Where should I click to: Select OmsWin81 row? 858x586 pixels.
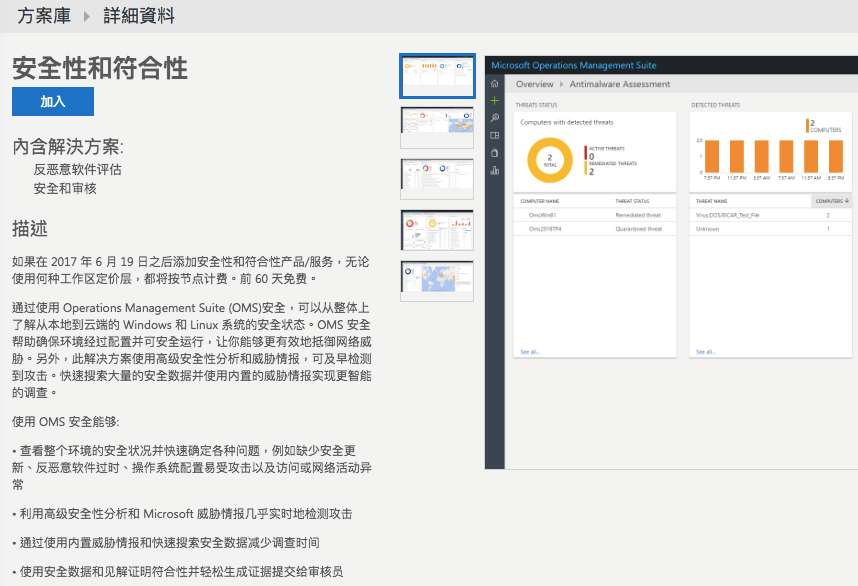coord(595,215)
